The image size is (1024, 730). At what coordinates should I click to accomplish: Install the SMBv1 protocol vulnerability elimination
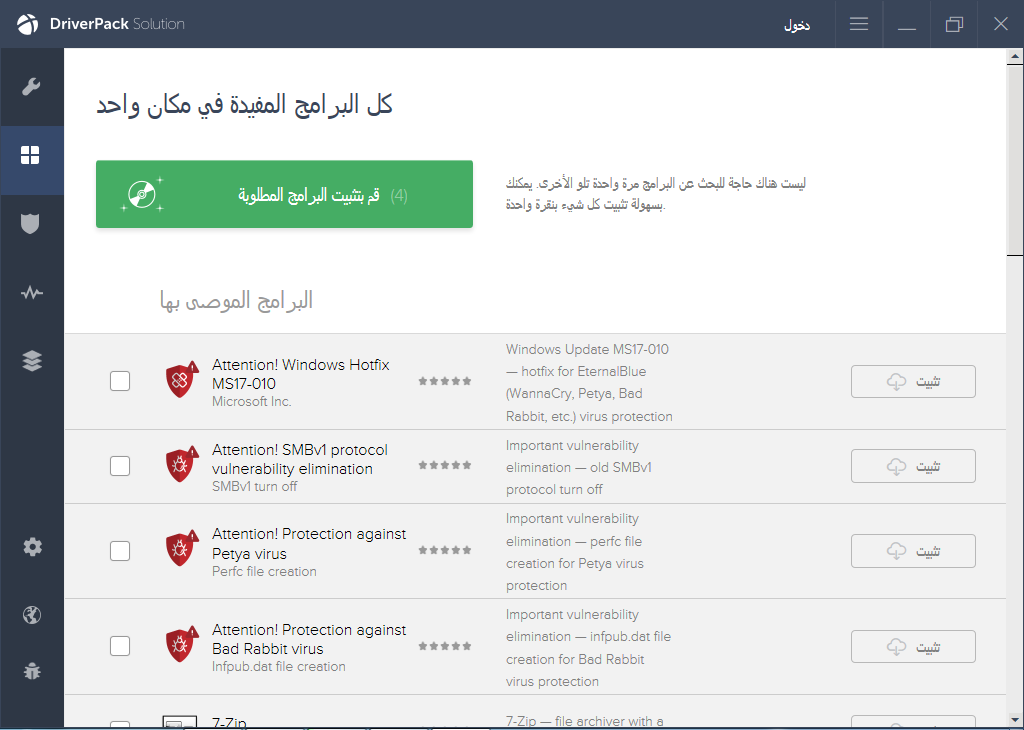[x=913, y=466]
